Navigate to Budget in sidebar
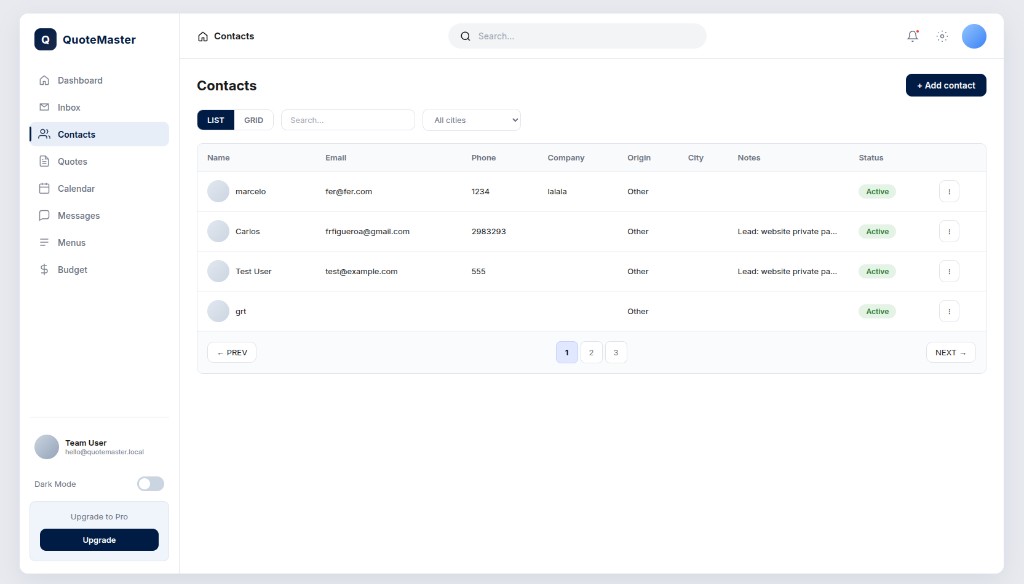1024x584 pixels. click(x=72, y=269)
